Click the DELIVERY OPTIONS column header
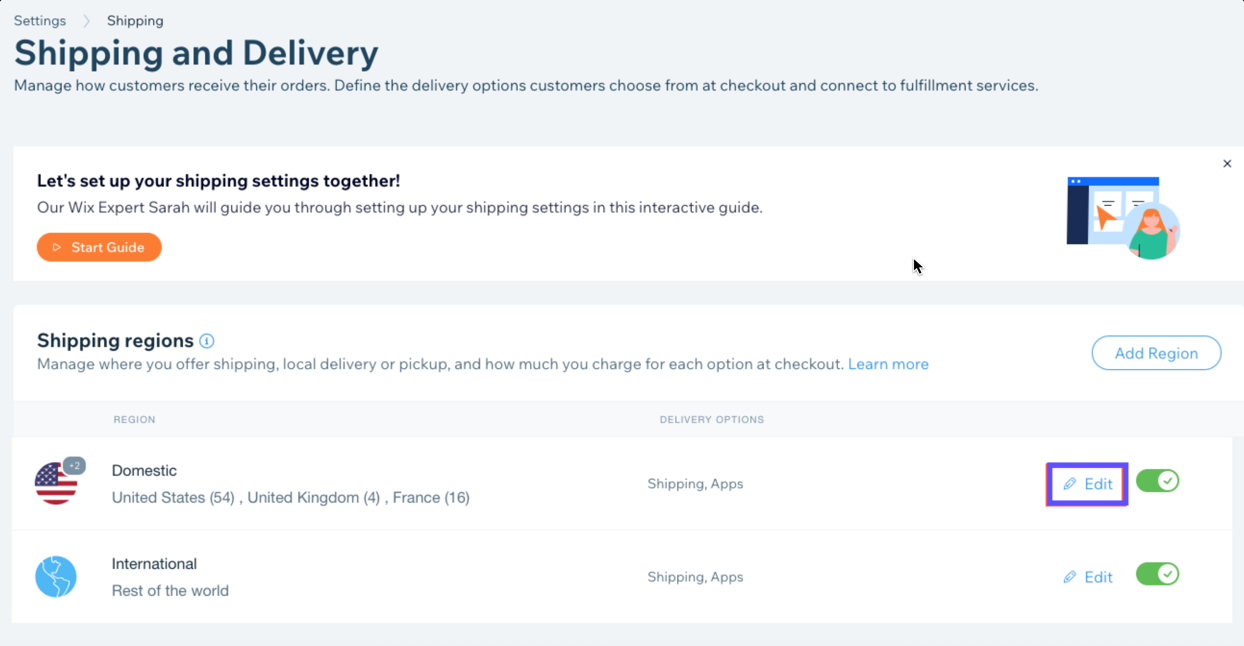1244x646 pixels. [x=711, y=419]
